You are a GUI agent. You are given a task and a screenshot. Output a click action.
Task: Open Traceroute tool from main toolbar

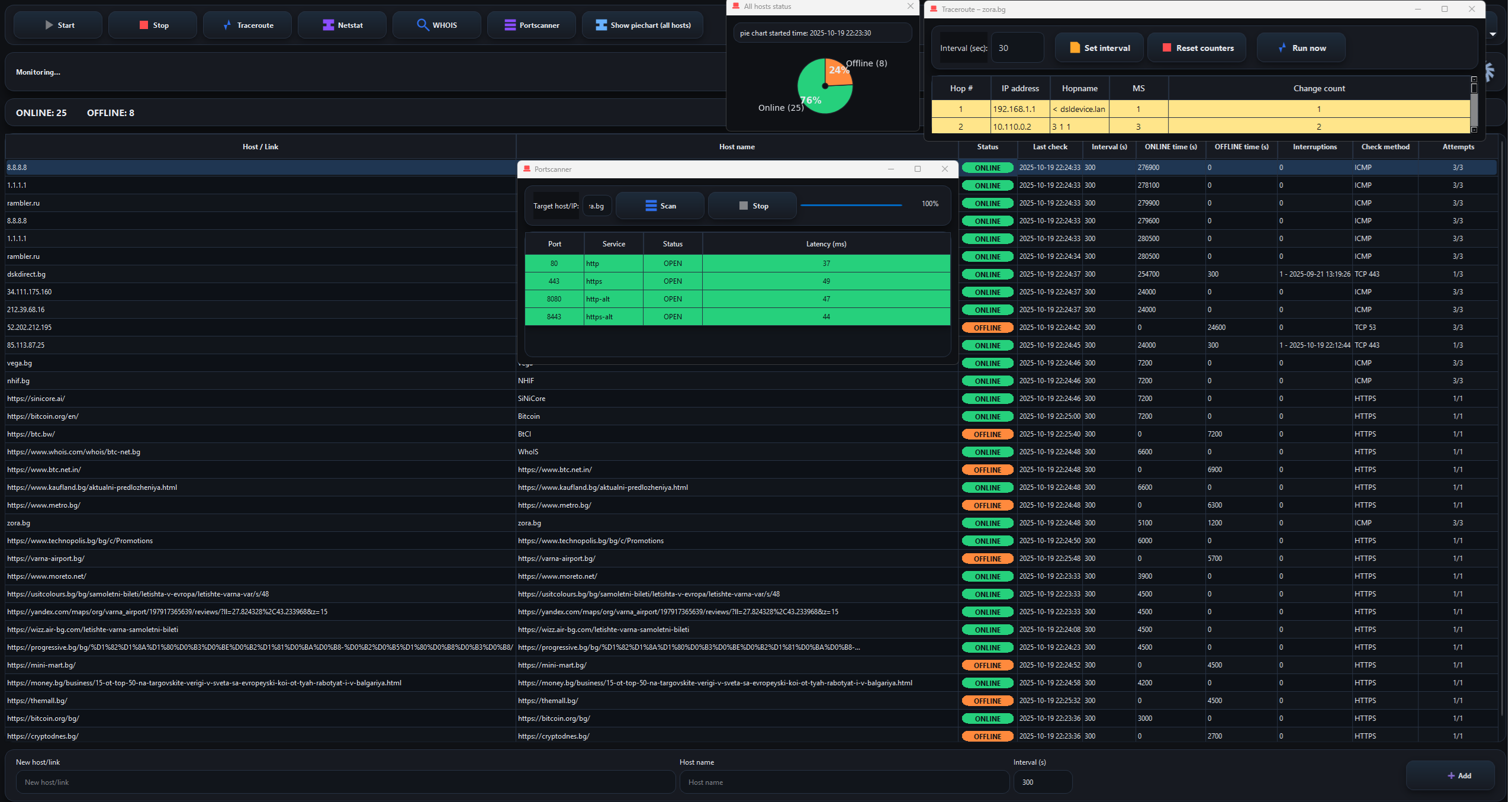247,25
